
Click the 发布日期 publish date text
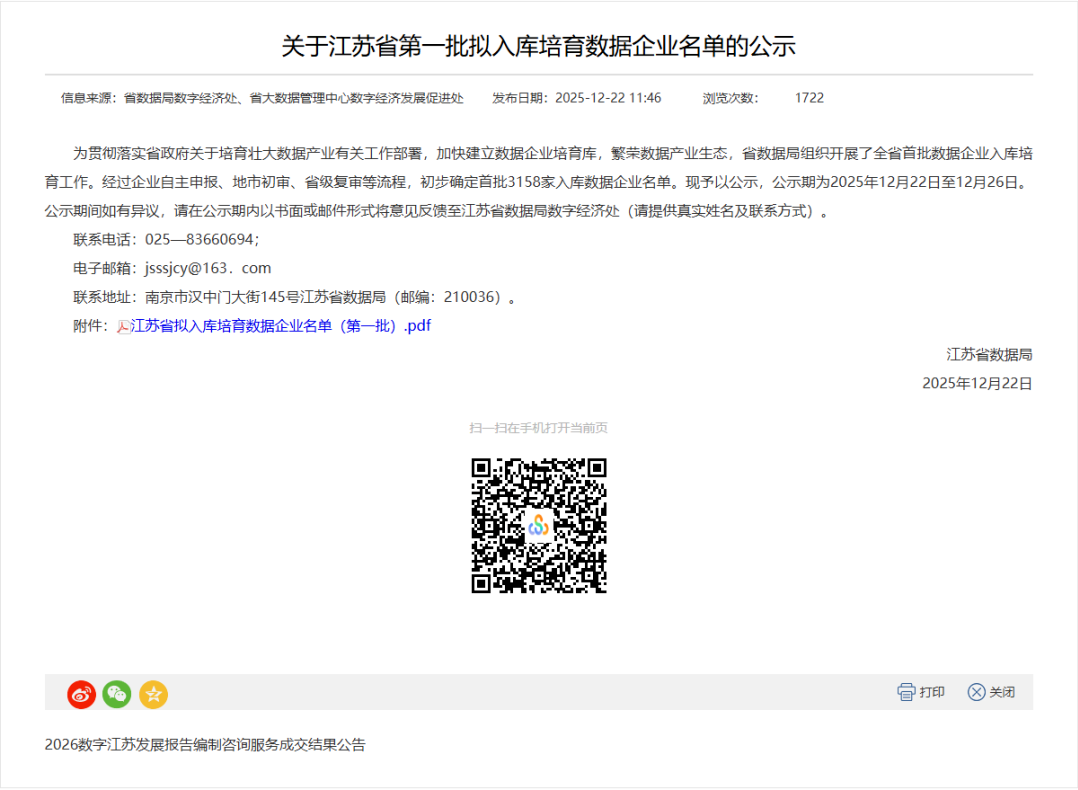coord(576,98)
